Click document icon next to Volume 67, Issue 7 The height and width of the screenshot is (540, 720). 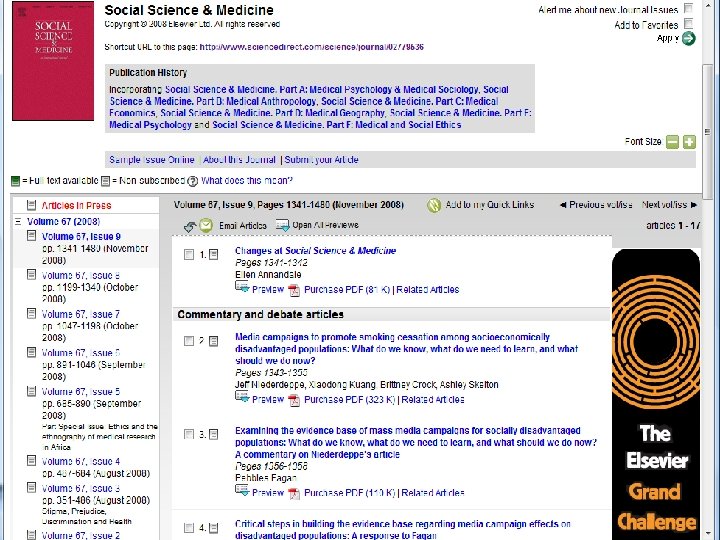click(31, 314)
